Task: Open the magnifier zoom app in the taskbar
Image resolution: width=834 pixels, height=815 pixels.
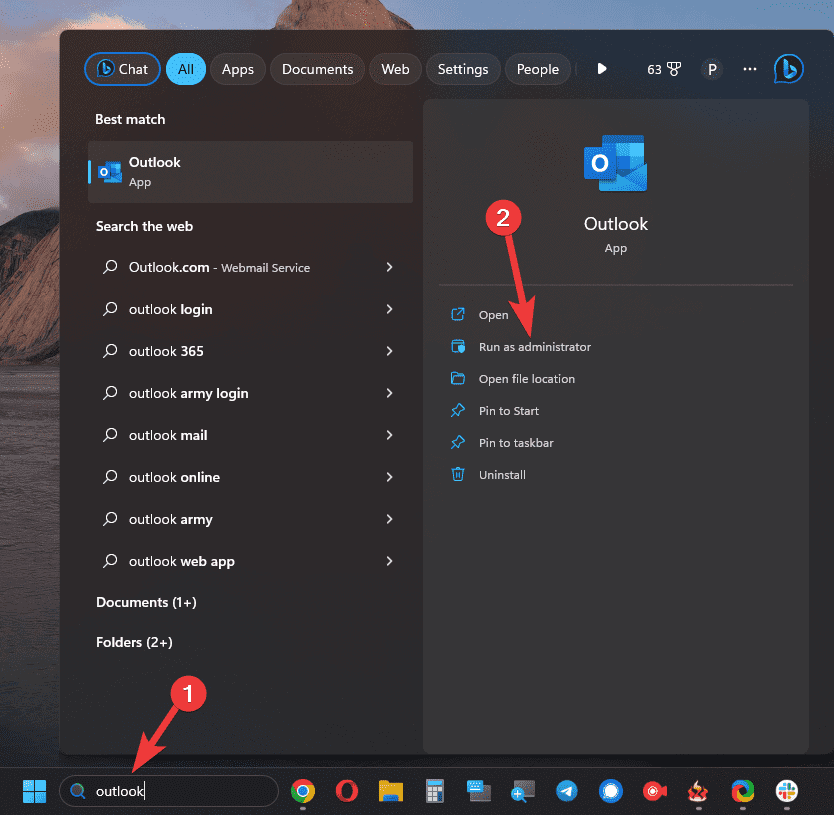Action: pyautogui.click(x=523, y=791)
